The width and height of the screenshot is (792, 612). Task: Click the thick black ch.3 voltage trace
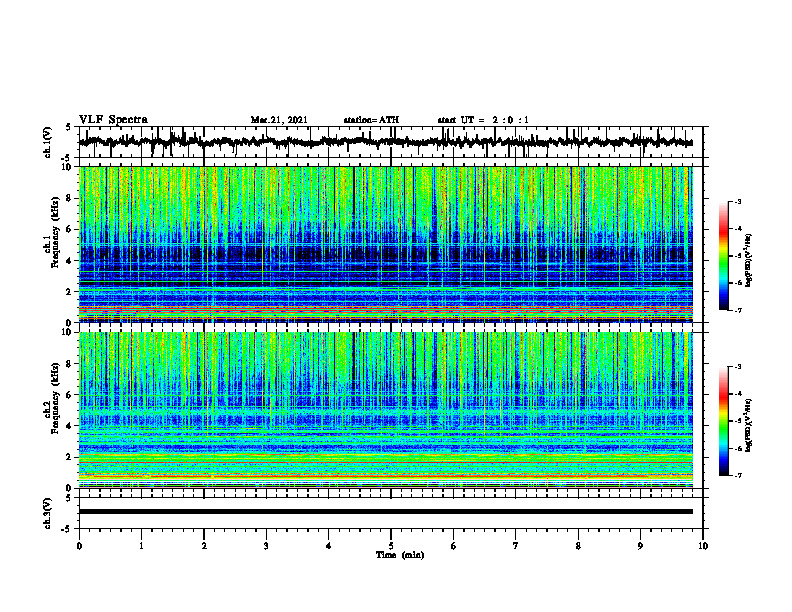coord(385,512)
